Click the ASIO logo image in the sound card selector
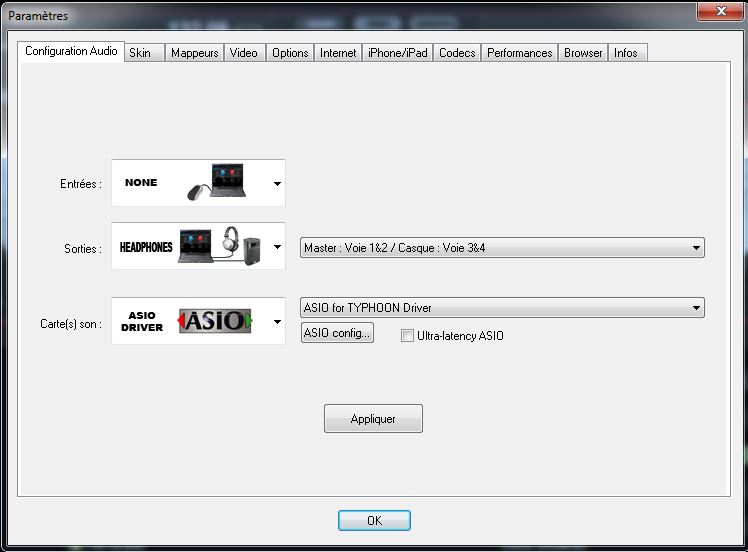The width and height of the screenshot is (748, 552). click(215, 321)
